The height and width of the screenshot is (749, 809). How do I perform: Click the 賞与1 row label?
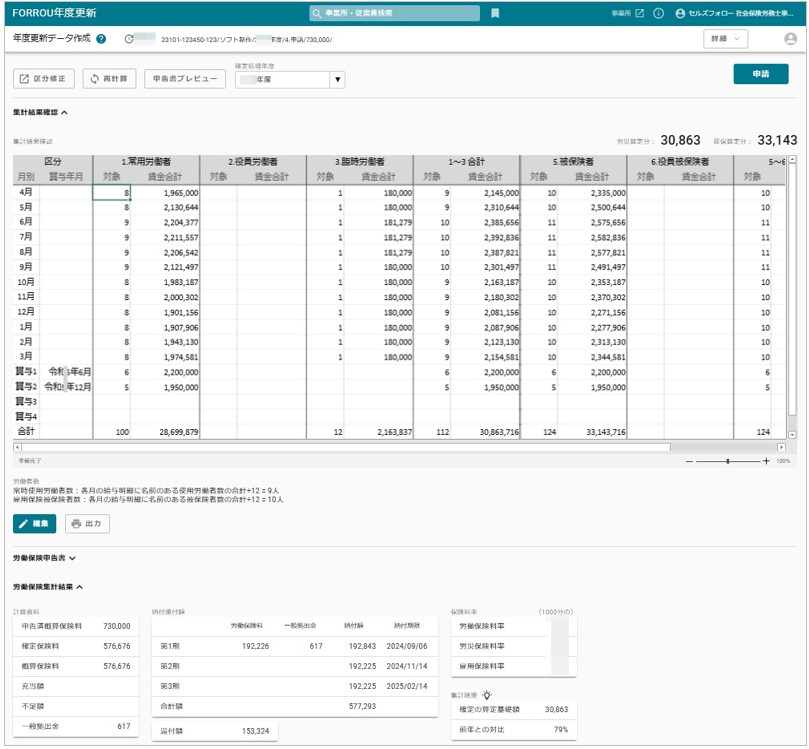pos(26,371)
